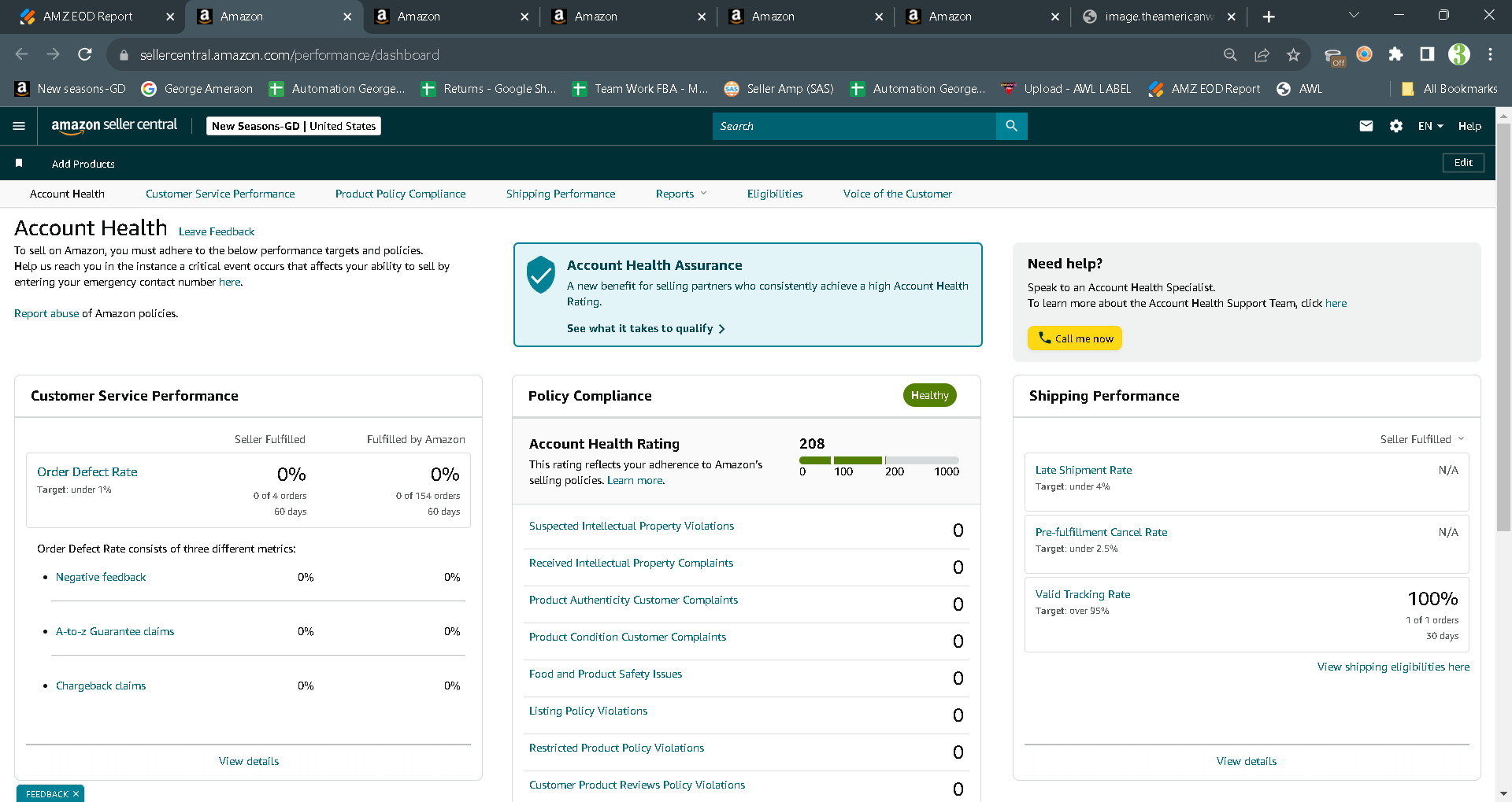The image size is (1512, 802).
Task: Open the New Seasons-GD account switcher
Action: pos(294,126)
